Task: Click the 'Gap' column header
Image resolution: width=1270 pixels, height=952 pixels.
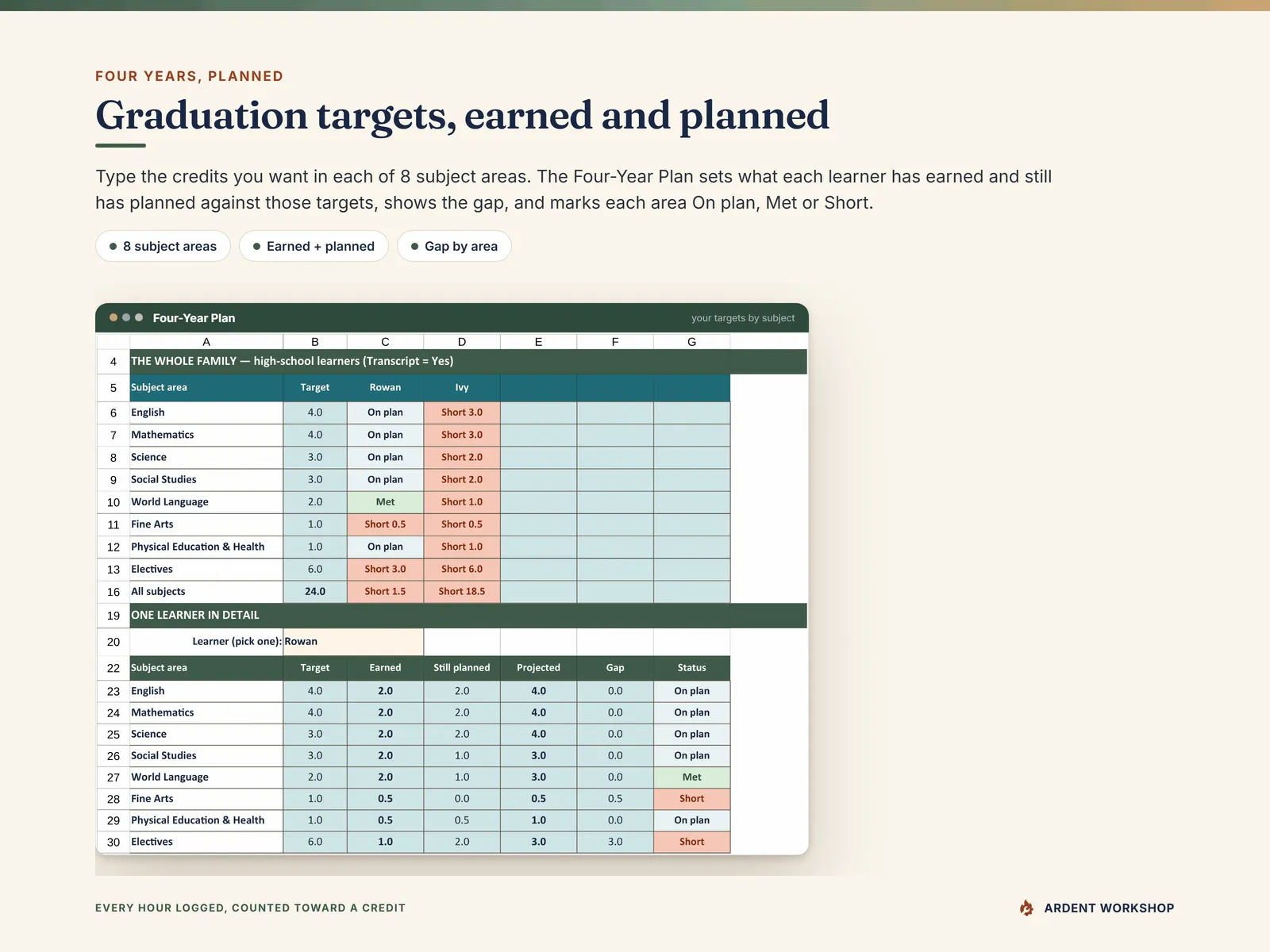Action: [x=615, y=668]
